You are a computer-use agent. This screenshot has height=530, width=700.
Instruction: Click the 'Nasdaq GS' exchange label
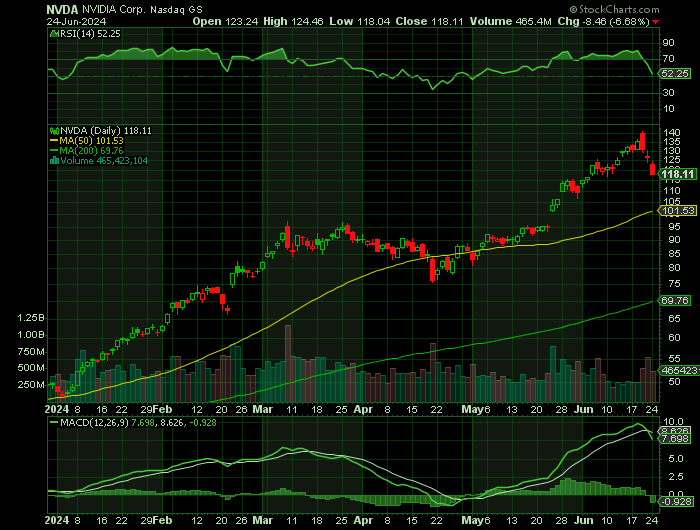coord(176,9)
